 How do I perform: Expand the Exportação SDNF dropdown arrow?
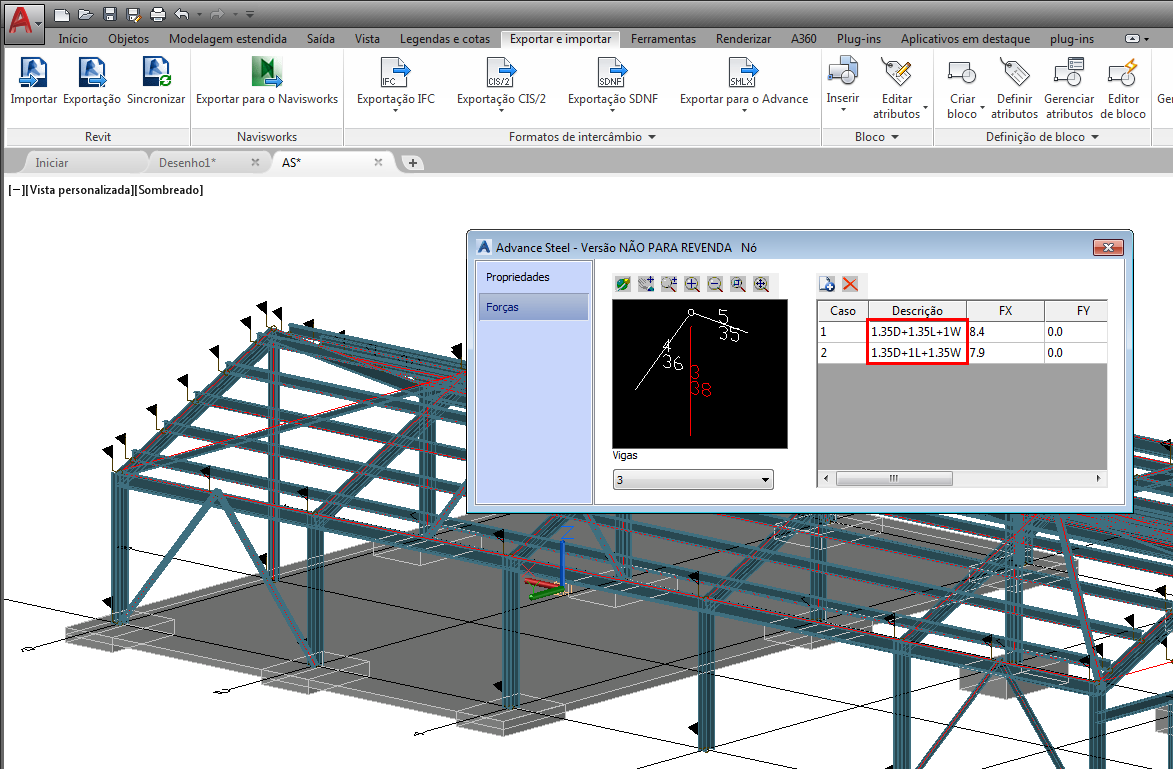pyautogui.click(x=612, y=111)
